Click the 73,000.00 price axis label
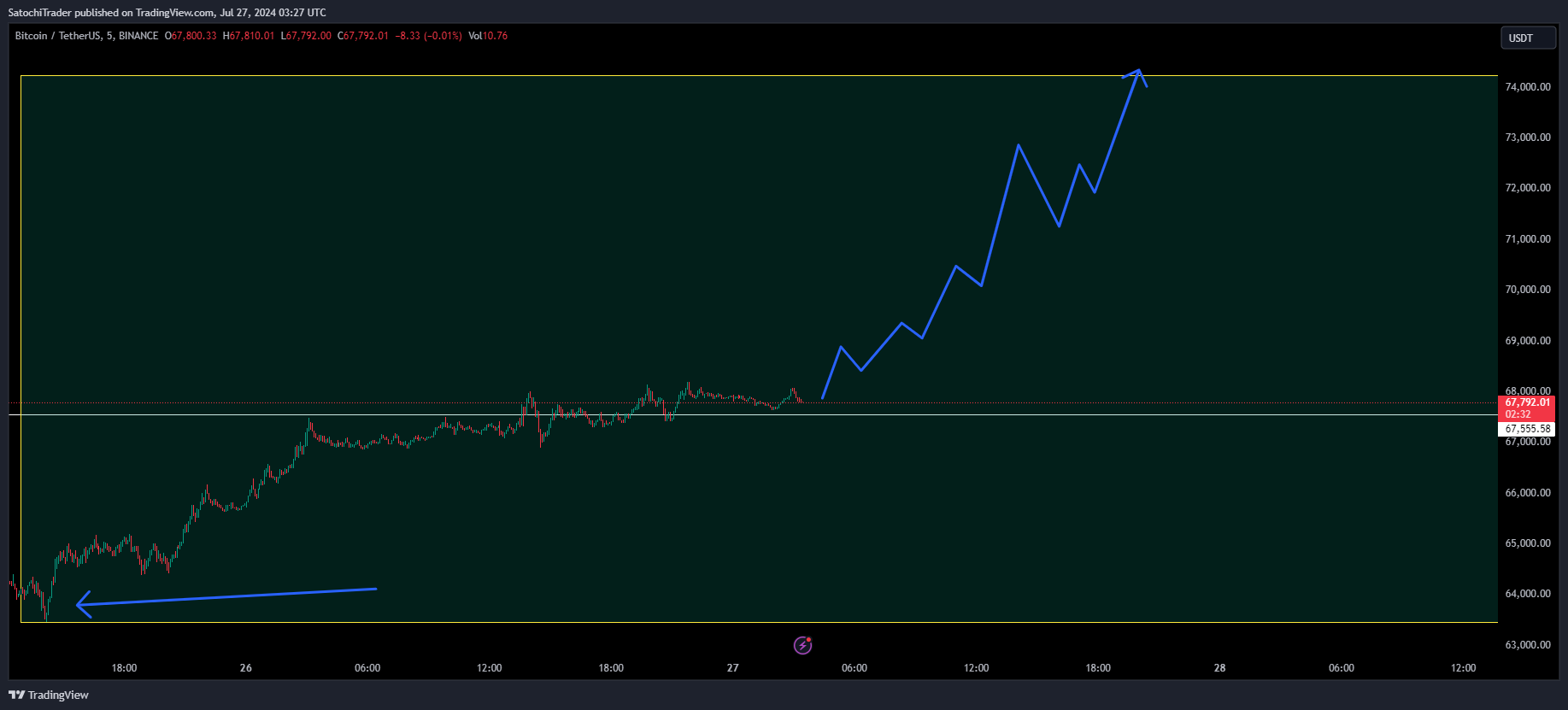1568x710 pixels. 1528,138
